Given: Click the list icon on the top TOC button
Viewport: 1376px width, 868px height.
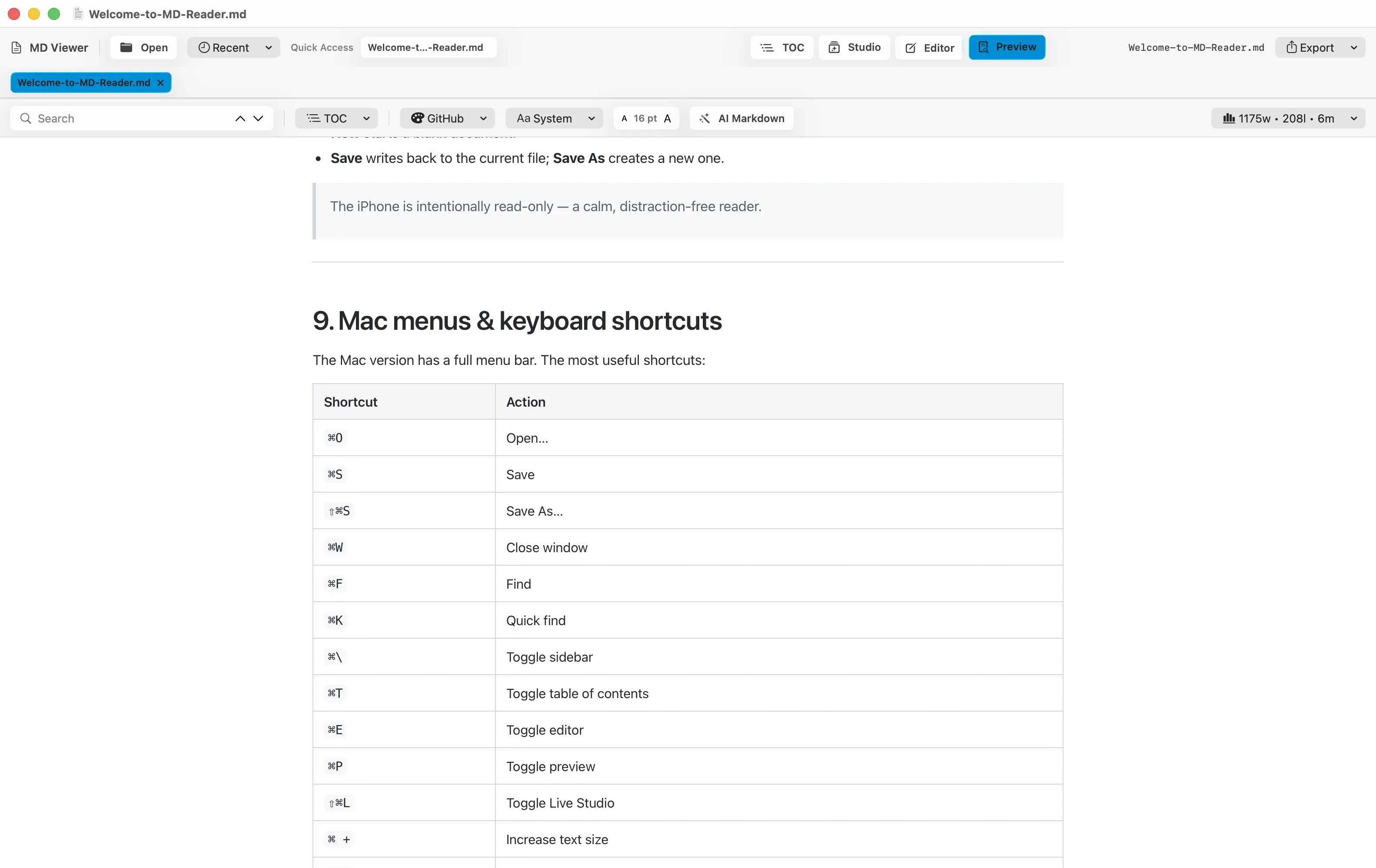Looking at the screenshot, I should [x=767, y=47].
